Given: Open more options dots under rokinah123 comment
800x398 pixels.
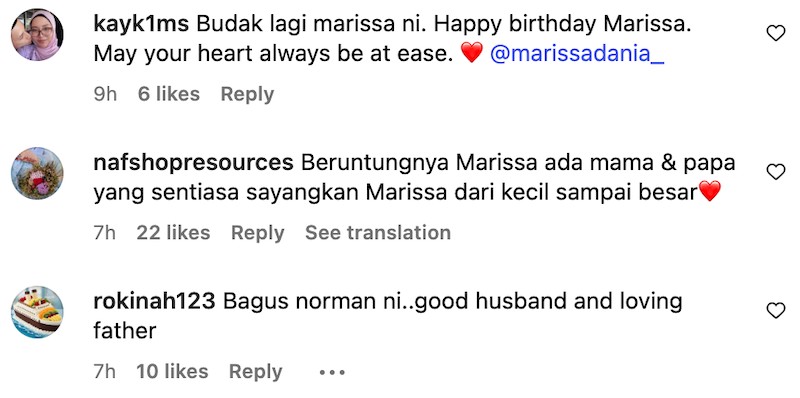Looking at the screenshot, I should click(332, 372).
